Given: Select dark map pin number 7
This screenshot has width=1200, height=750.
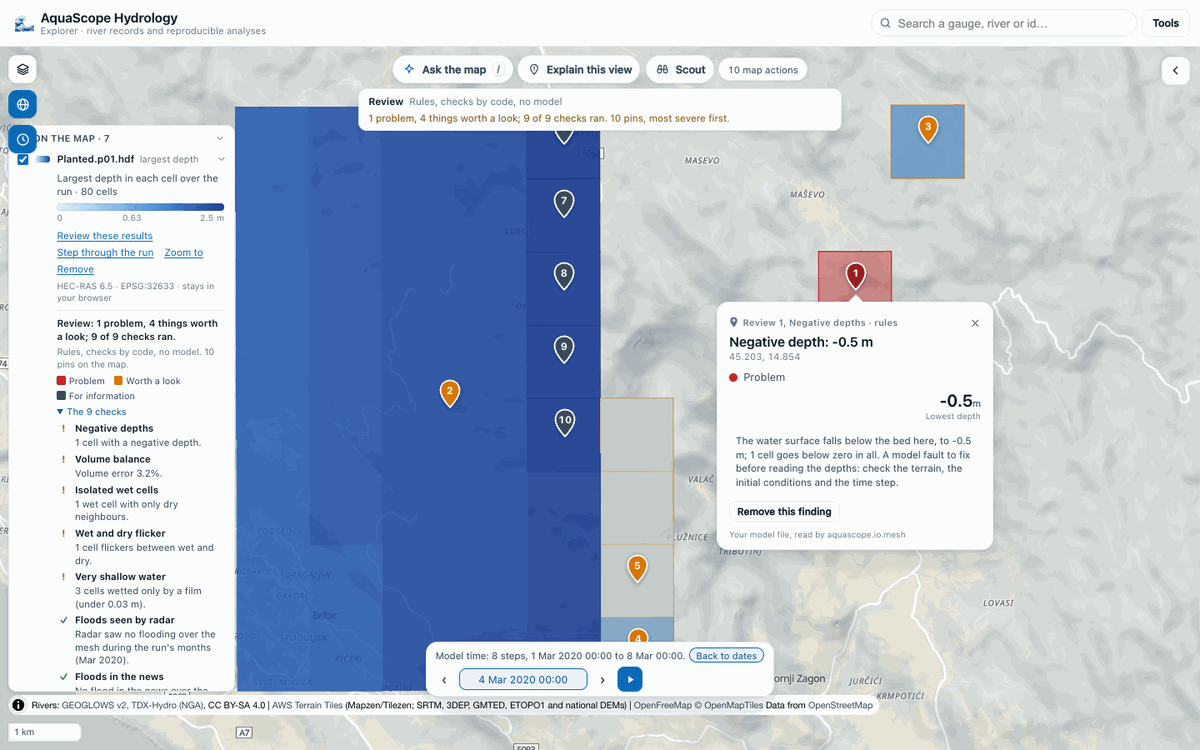Looking at the screenshot, I should pos(564,203).
